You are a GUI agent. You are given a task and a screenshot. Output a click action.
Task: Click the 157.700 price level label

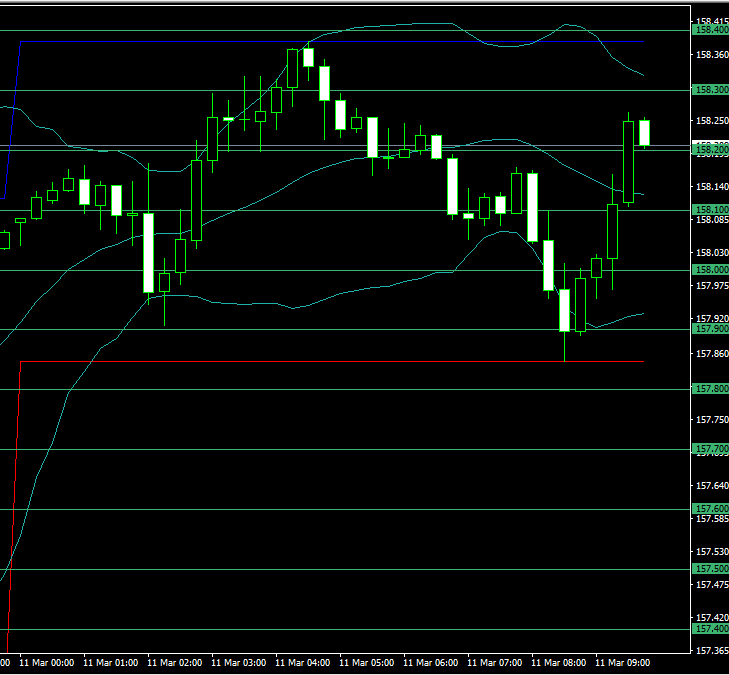(x=710, y=449)
